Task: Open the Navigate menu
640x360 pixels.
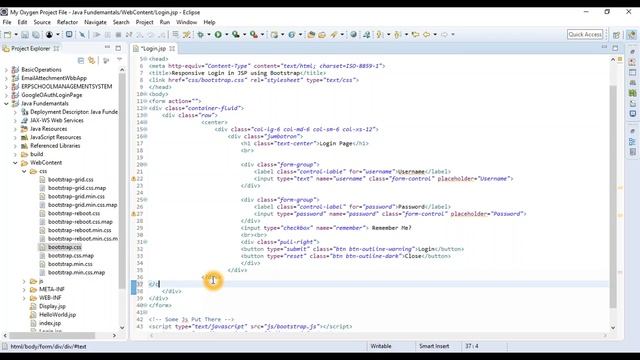Action: coord(95,22)
